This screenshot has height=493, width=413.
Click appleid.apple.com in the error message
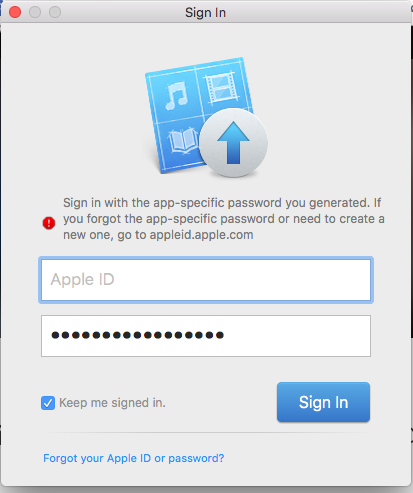pos(201,235)
